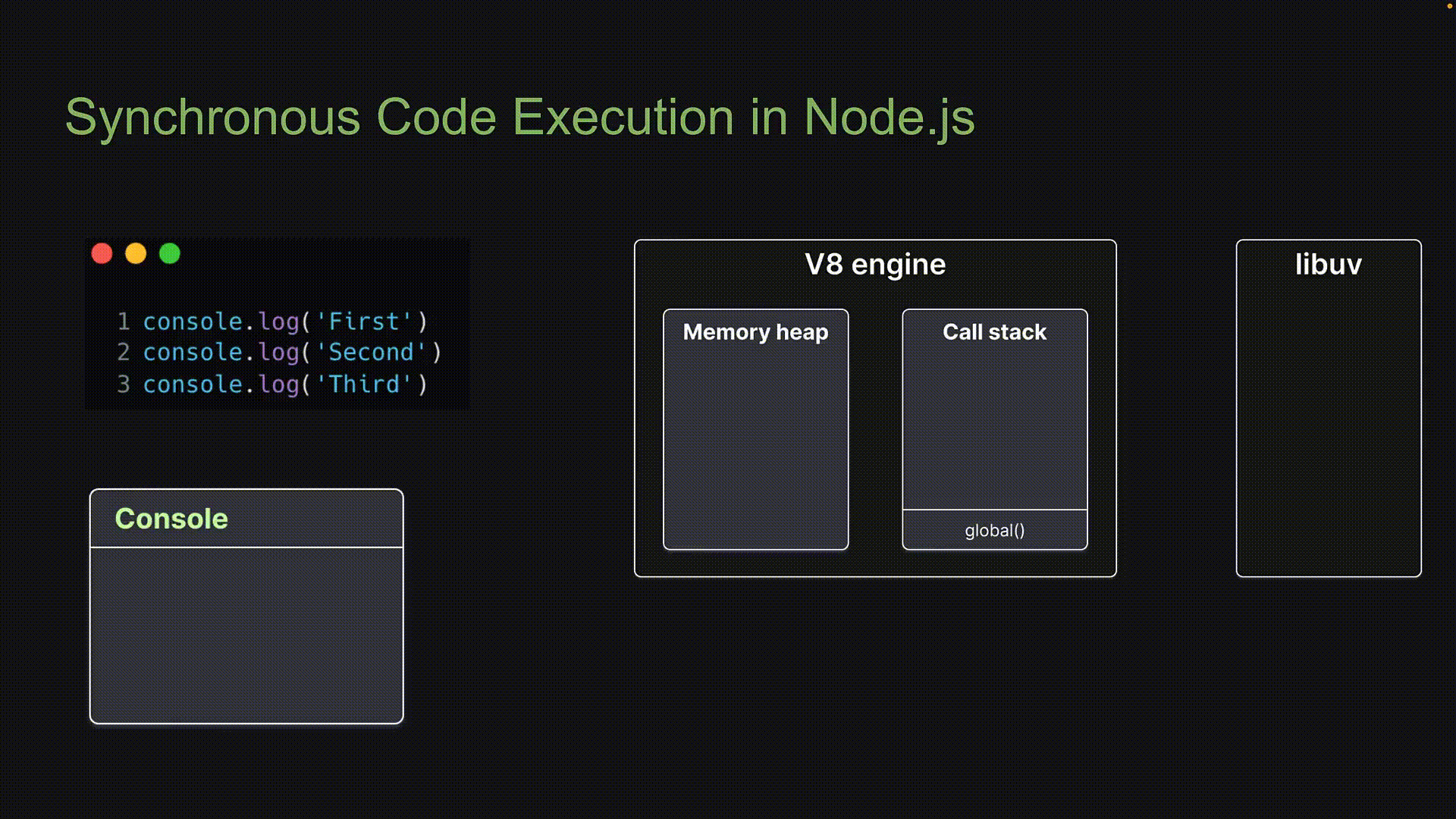Click the green maximize dot on code window
Viewport: 1456px width, 819px height.
tap(170, 253)
